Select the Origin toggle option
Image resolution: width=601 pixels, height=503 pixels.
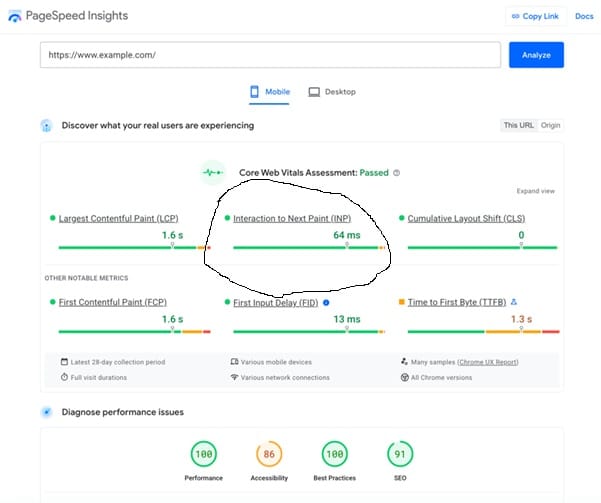click(550, 125)
